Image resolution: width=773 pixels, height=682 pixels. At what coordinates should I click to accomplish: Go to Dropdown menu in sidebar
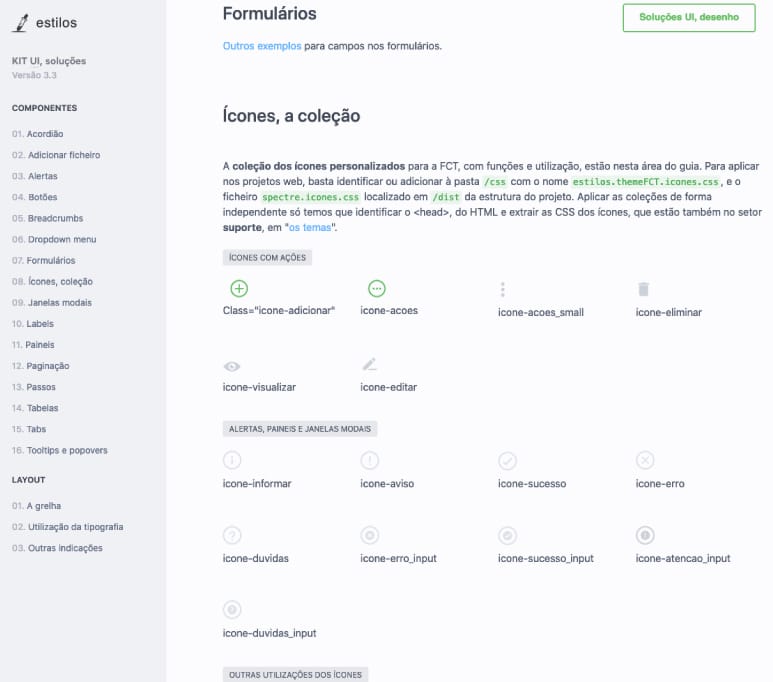[61, 240]
